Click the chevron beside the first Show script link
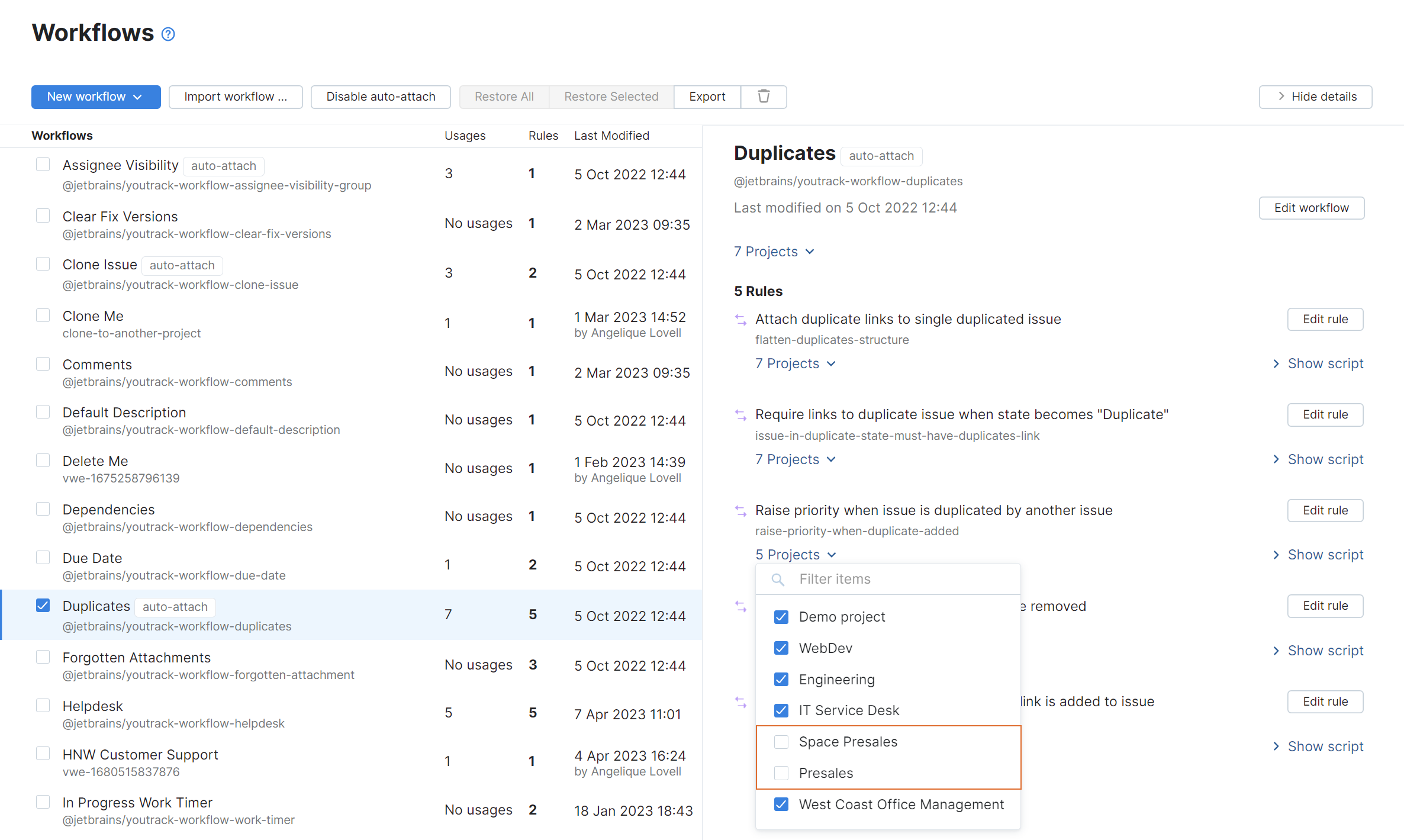Image resolution: width=1404 pixels, height=840 pixels. [x=1277, y=363]
